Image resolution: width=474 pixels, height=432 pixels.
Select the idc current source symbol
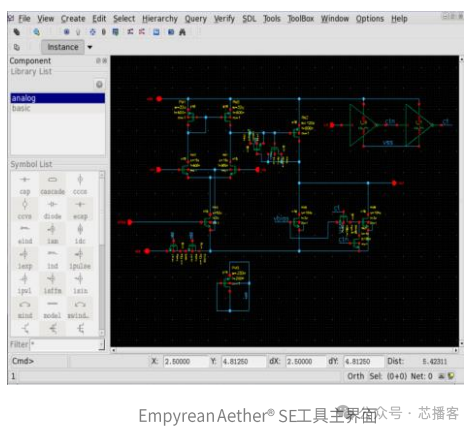pos(80,235)
